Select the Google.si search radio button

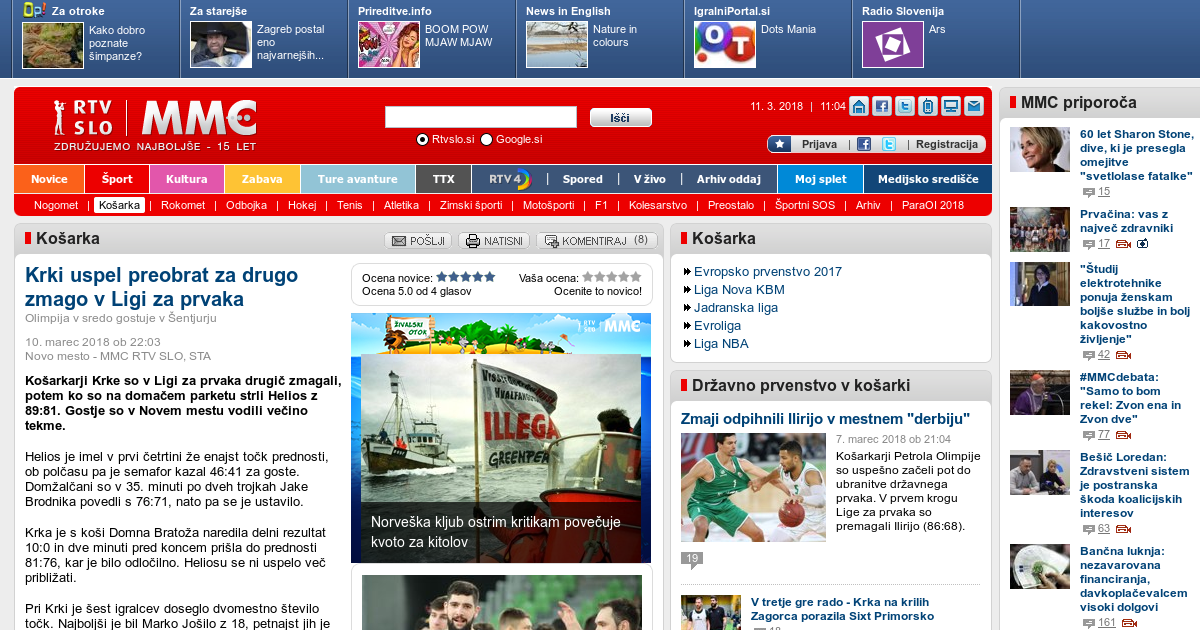(487, 140)
